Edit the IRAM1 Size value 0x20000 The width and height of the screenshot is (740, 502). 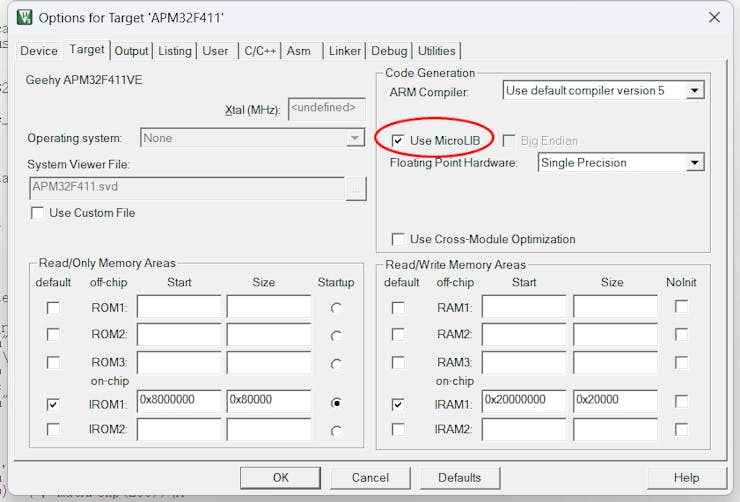(x=615, y=401)
